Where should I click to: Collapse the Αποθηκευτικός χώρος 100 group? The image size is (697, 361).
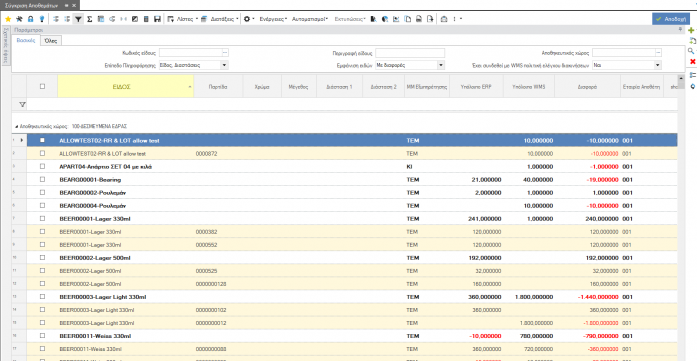(16, 127)
